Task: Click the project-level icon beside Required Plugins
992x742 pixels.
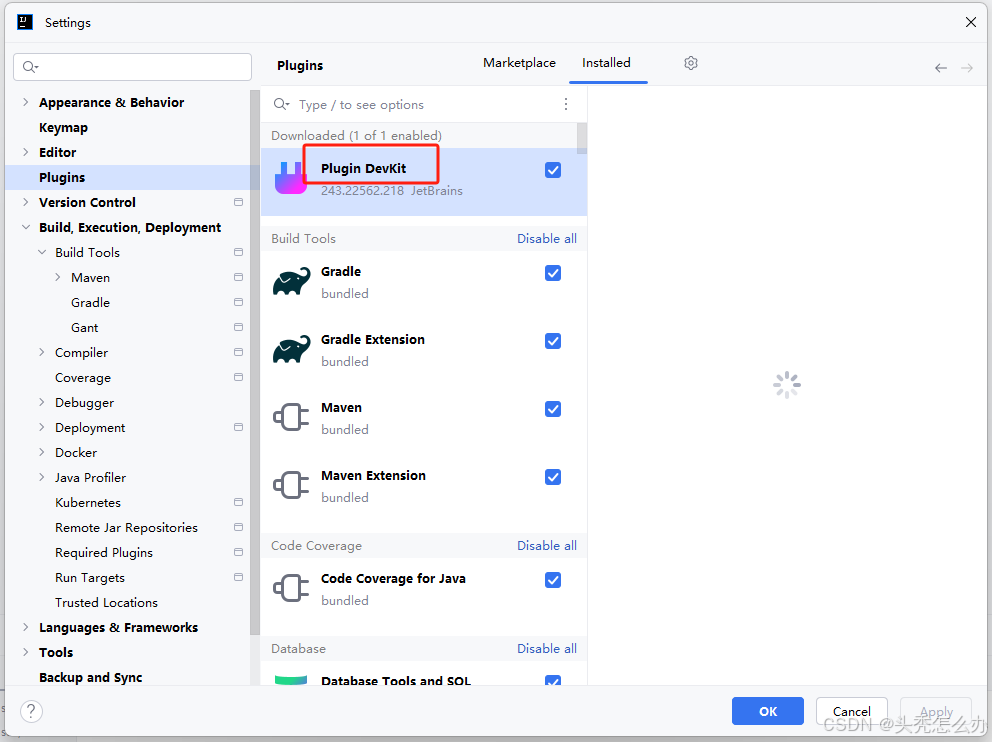Action: pyautogui.click(x=239, y=552)
